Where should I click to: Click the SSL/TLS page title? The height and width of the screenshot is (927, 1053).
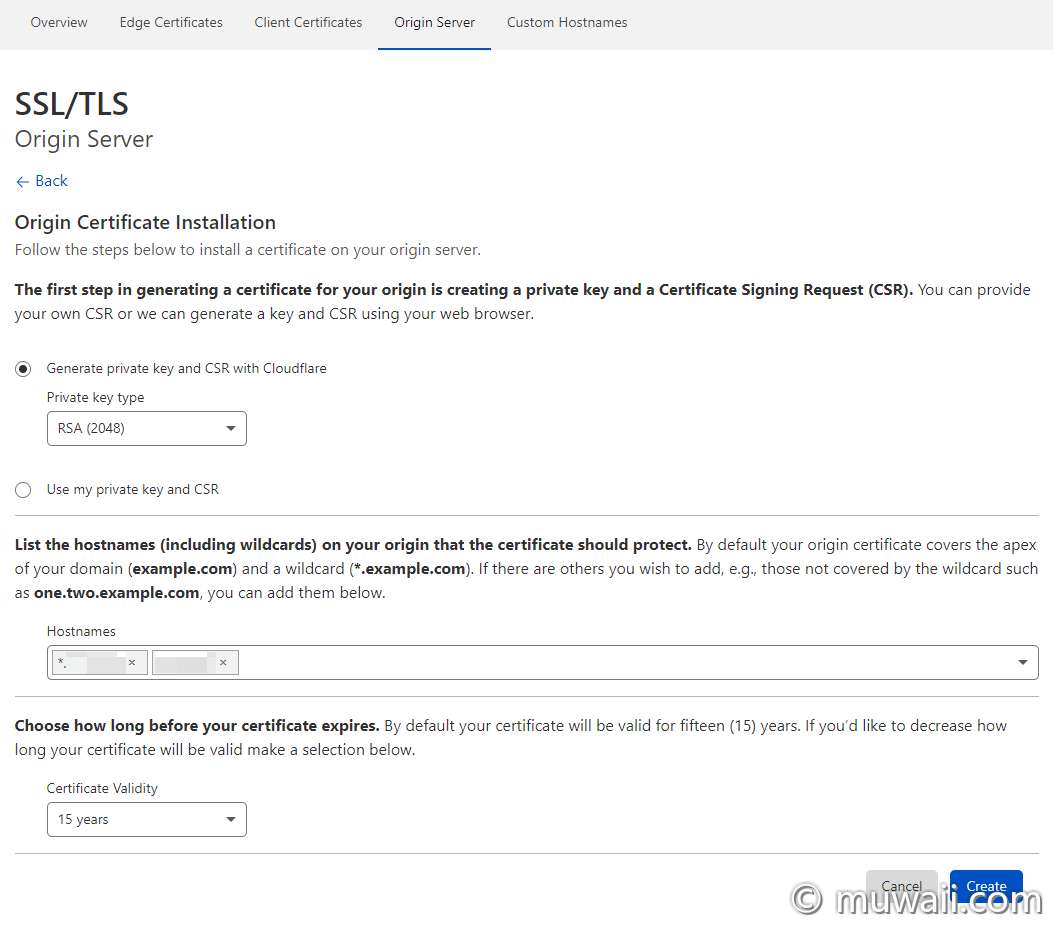tap(72, 104)
